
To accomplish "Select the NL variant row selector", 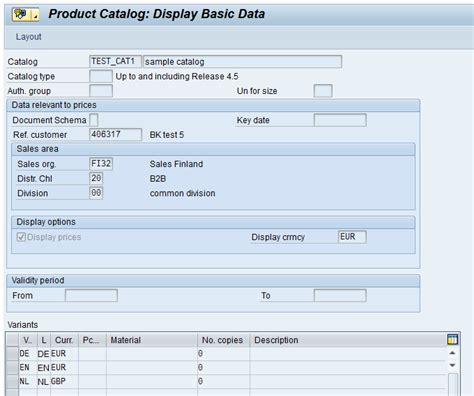I will [x=12, y=381].
